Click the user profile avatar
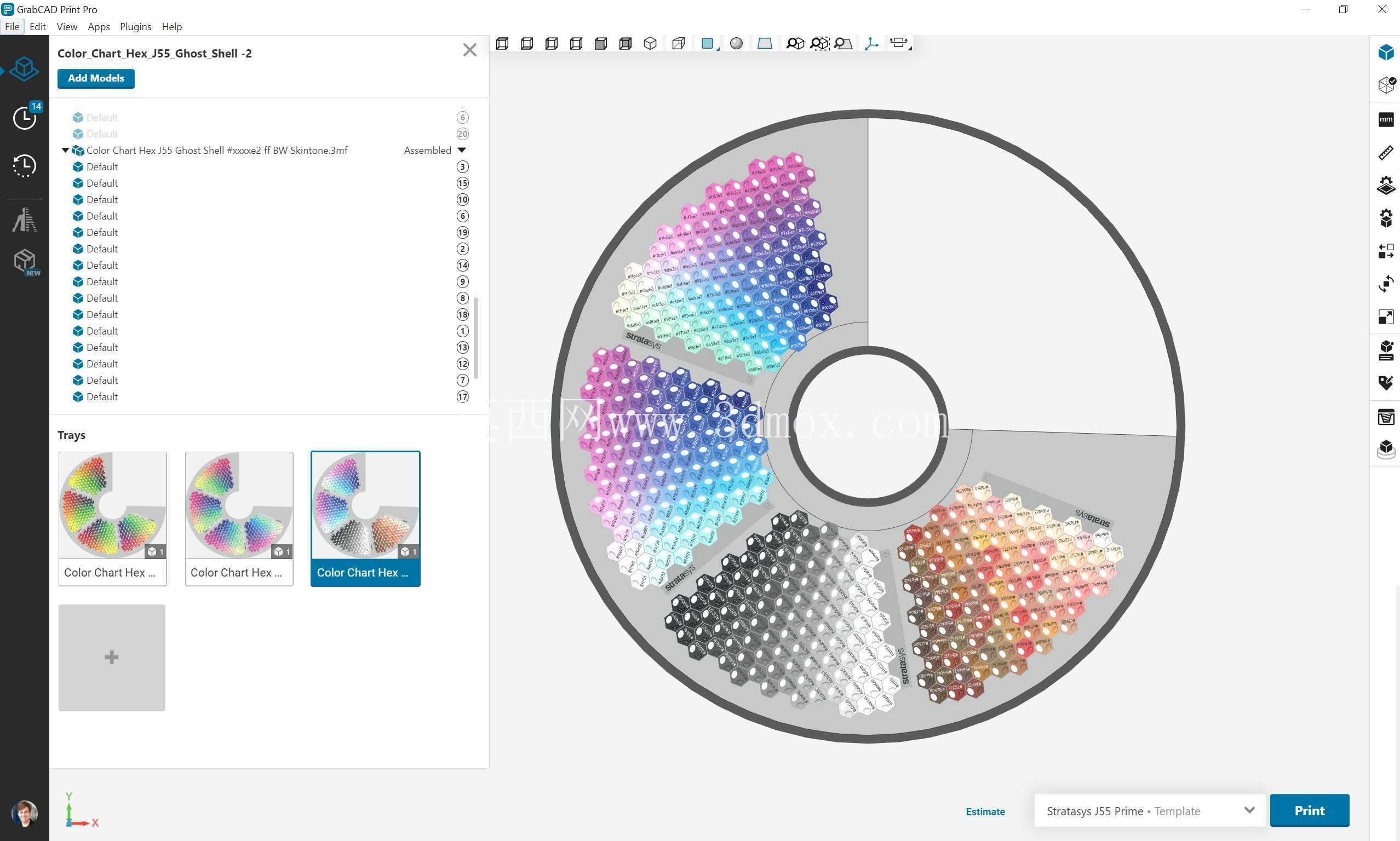This screenshot has height=841, width=1400. pyautogui.click(x=24, y=814)
